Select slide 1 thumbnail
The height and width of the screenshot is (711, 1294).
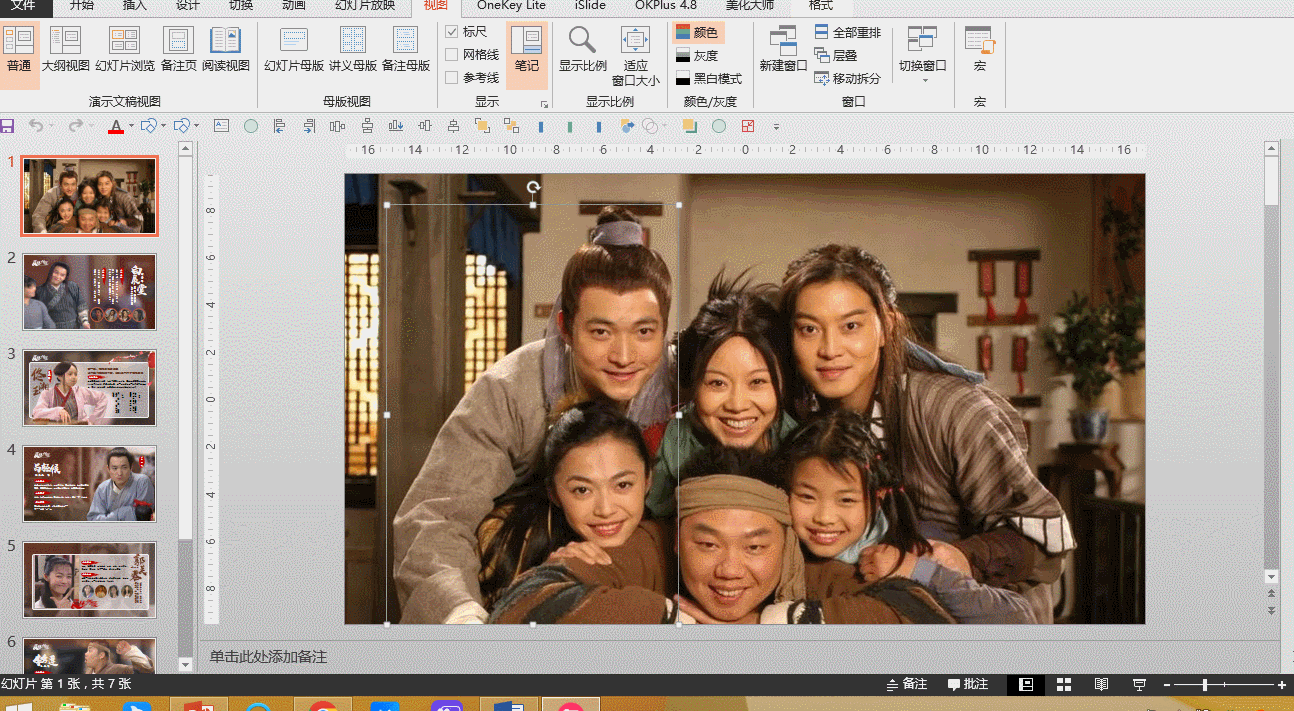(90, 196)
